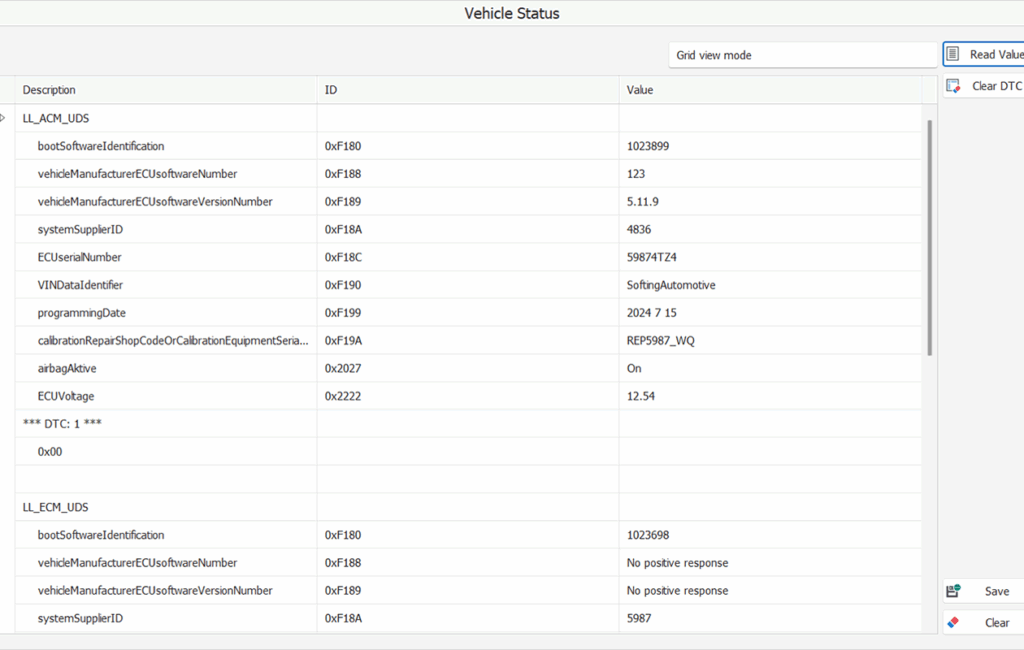Select the airbag value On

pos(634,368)
